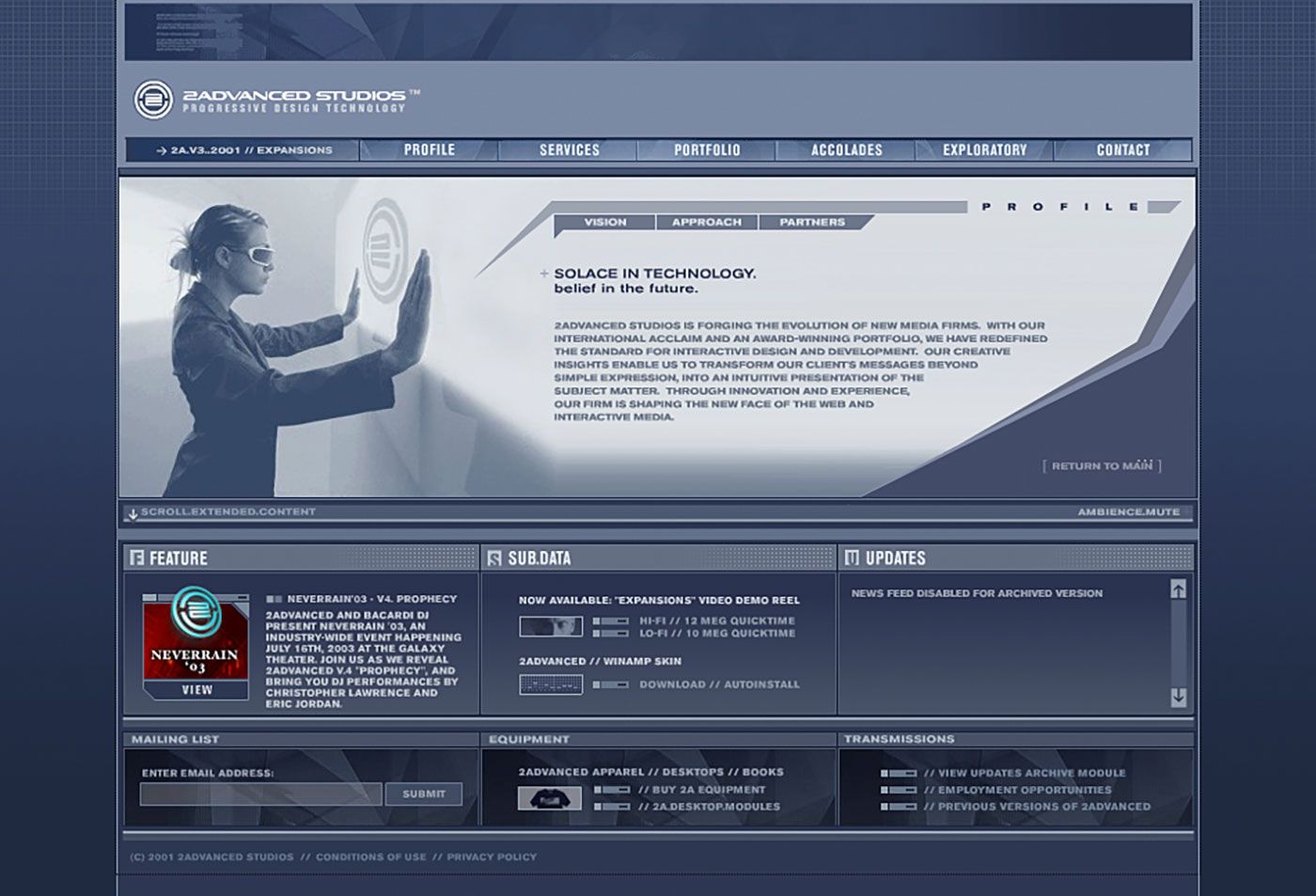Click the Updates panel U icon
1316x896 pixels.
(x=852, y=558)
